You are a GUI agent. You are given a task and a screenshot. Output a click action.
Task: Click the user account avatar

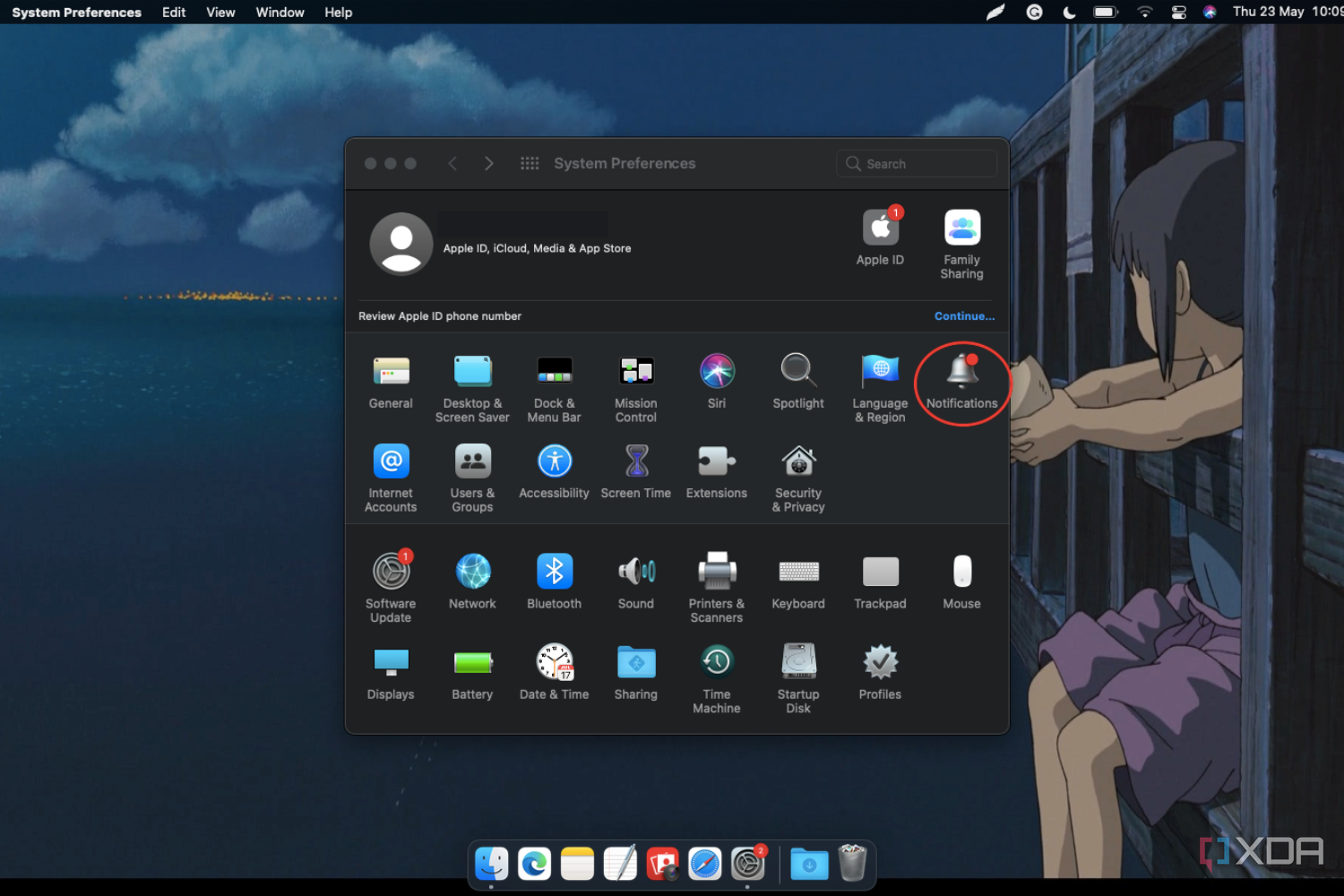401,244
